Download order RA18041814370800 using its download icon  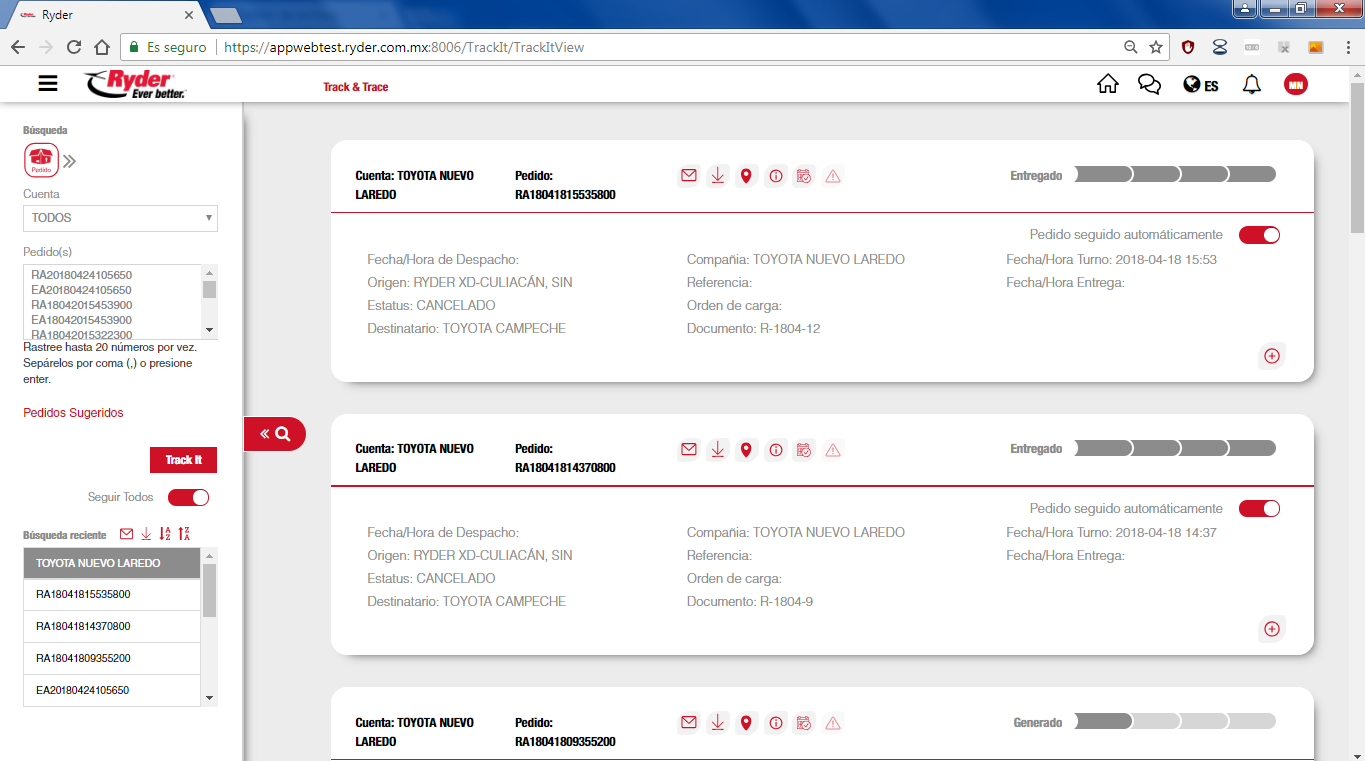(x=717, y=450)
